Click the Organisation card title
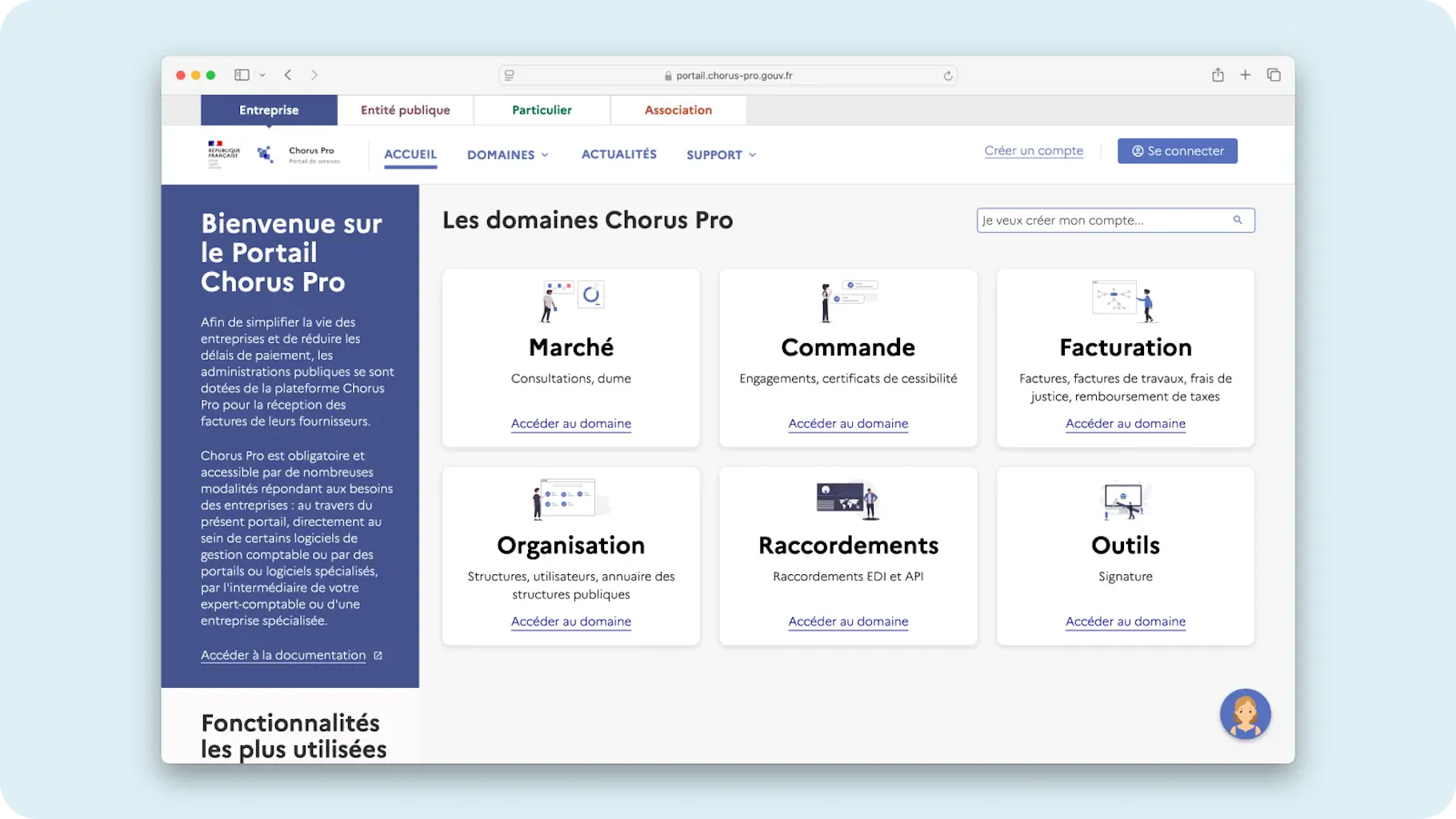This screenshot has height=819, width=1456. (571, 545)
